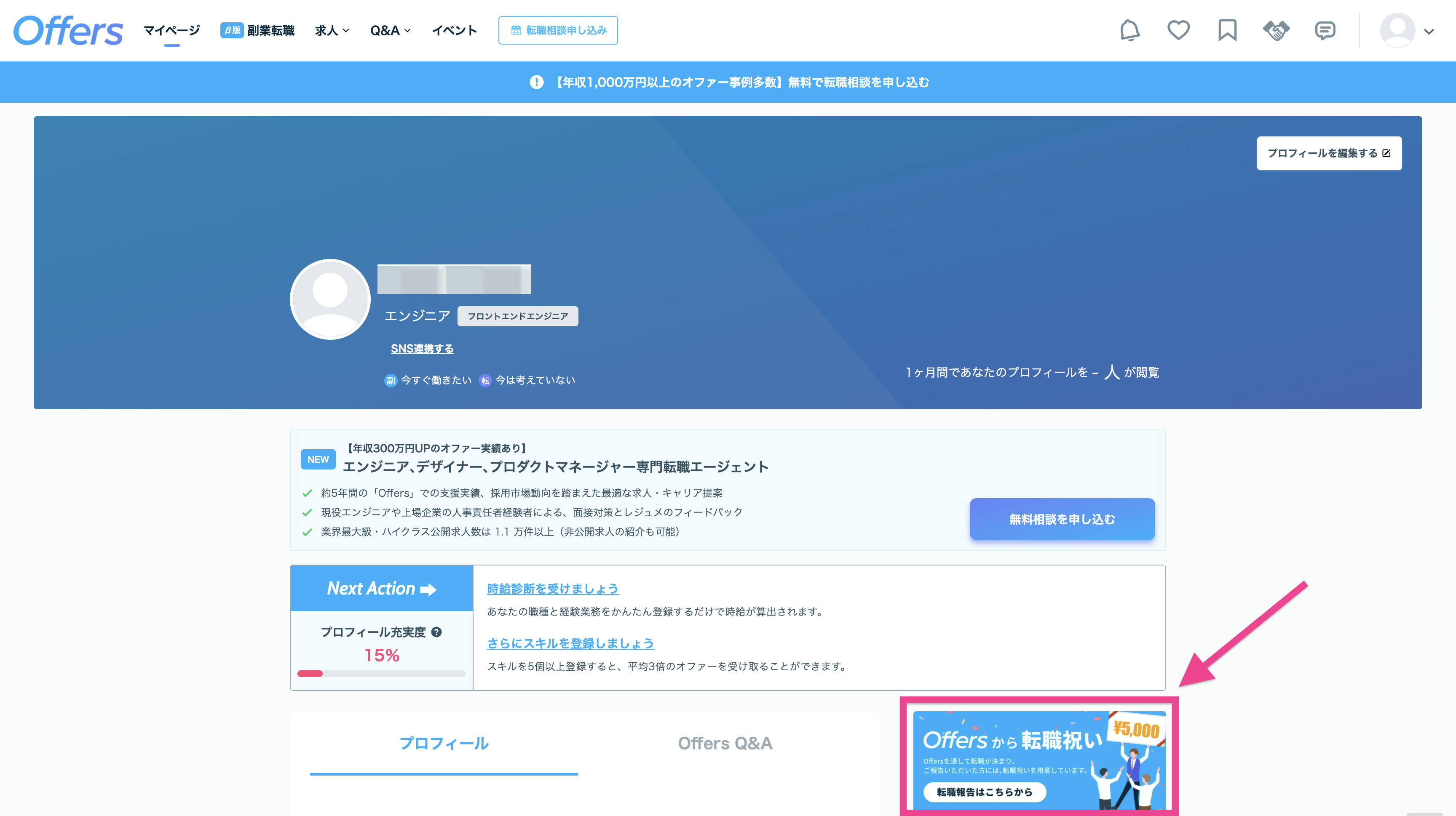Click プロフィールを編集する button
This screenshot has height=816, width=1456.
coord(1329,153)
